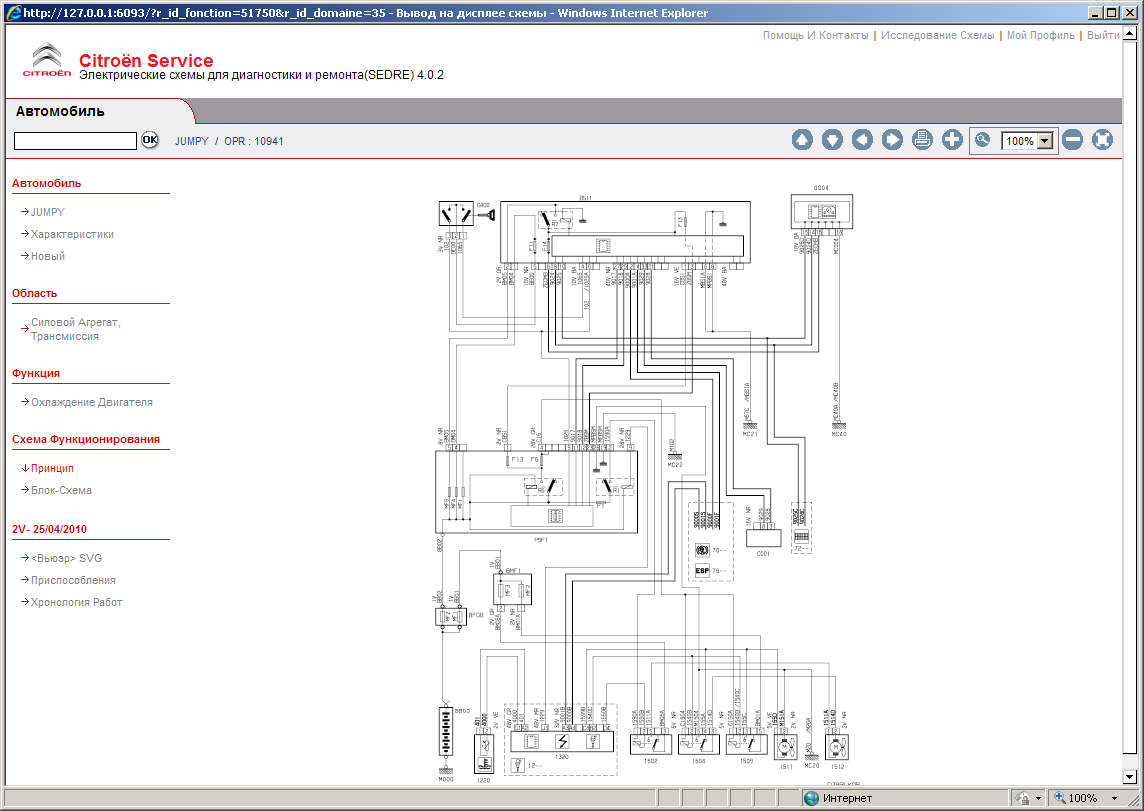Open the 100% zoom dropdown

[x=1046, y=141]
